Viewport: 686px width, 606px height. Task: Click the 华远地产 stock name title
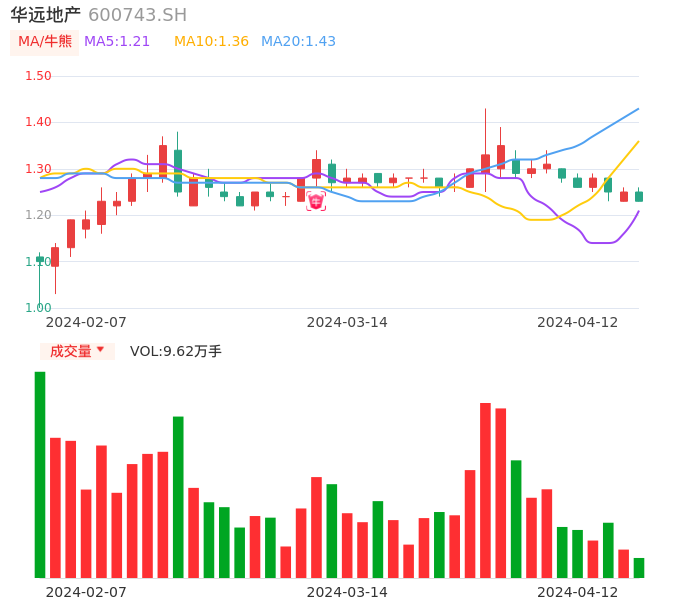click(x=46, y=15)
